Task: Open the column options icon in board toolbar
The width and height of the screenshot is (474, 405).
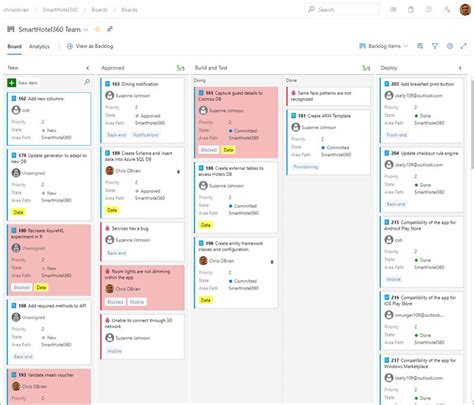Action: 420,46
